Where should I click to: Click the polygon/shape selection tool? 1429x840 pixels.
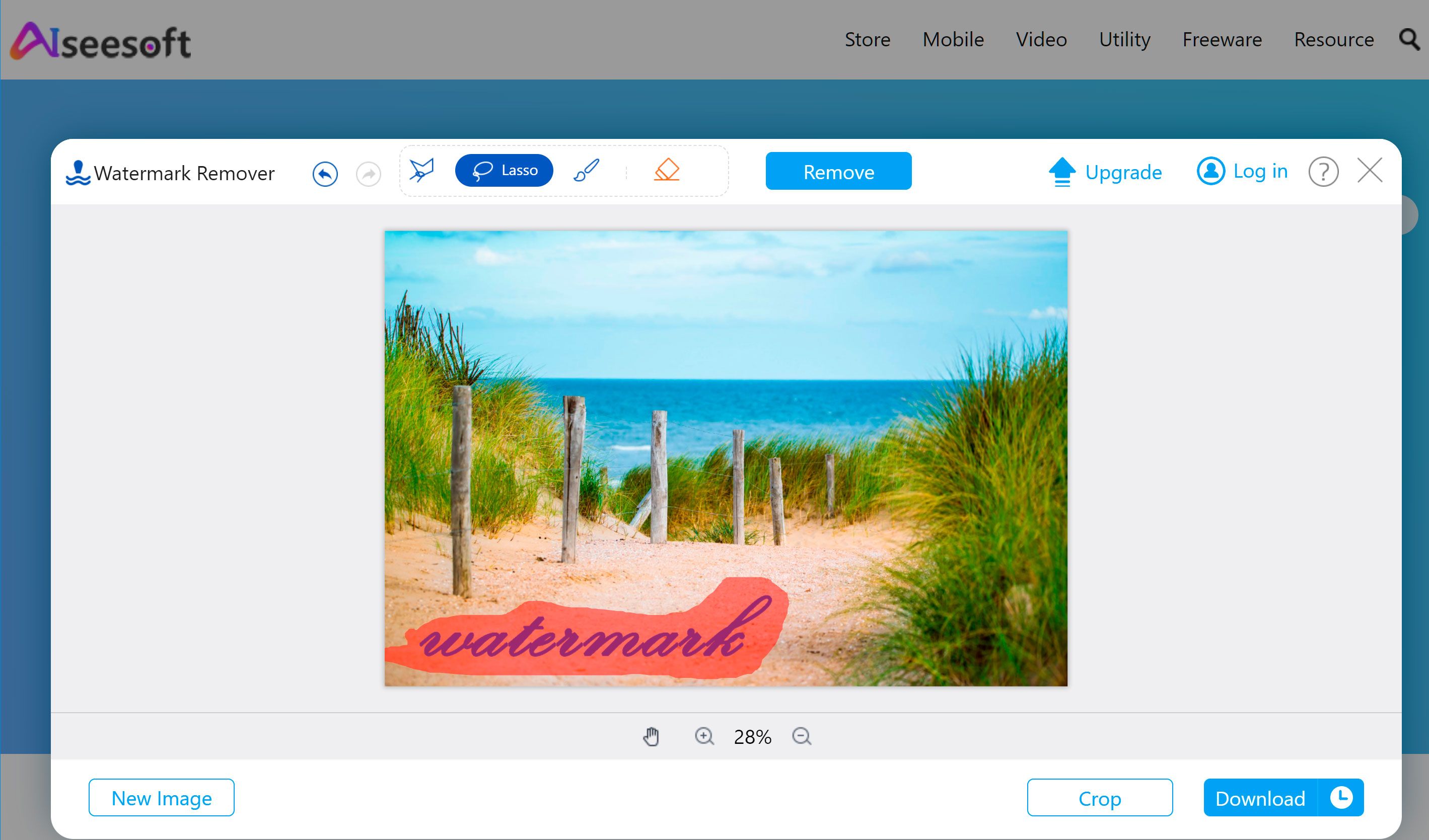point(421,171)
